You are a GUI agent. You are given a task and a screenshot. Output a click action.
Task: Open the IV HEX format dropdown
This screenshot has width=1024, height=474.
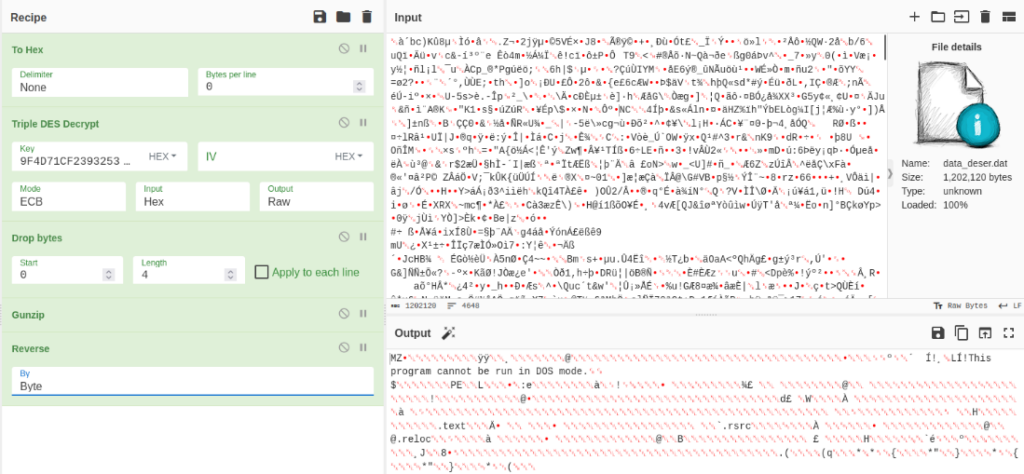coord(346,157)
